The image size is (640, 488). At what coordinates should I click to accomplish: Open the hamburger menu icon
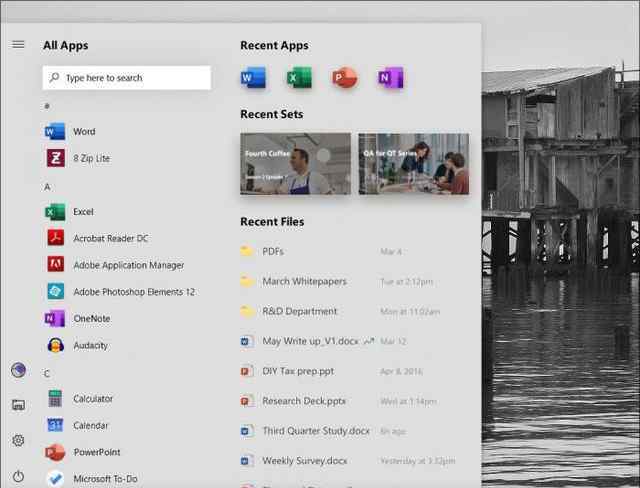coord(18,44)
